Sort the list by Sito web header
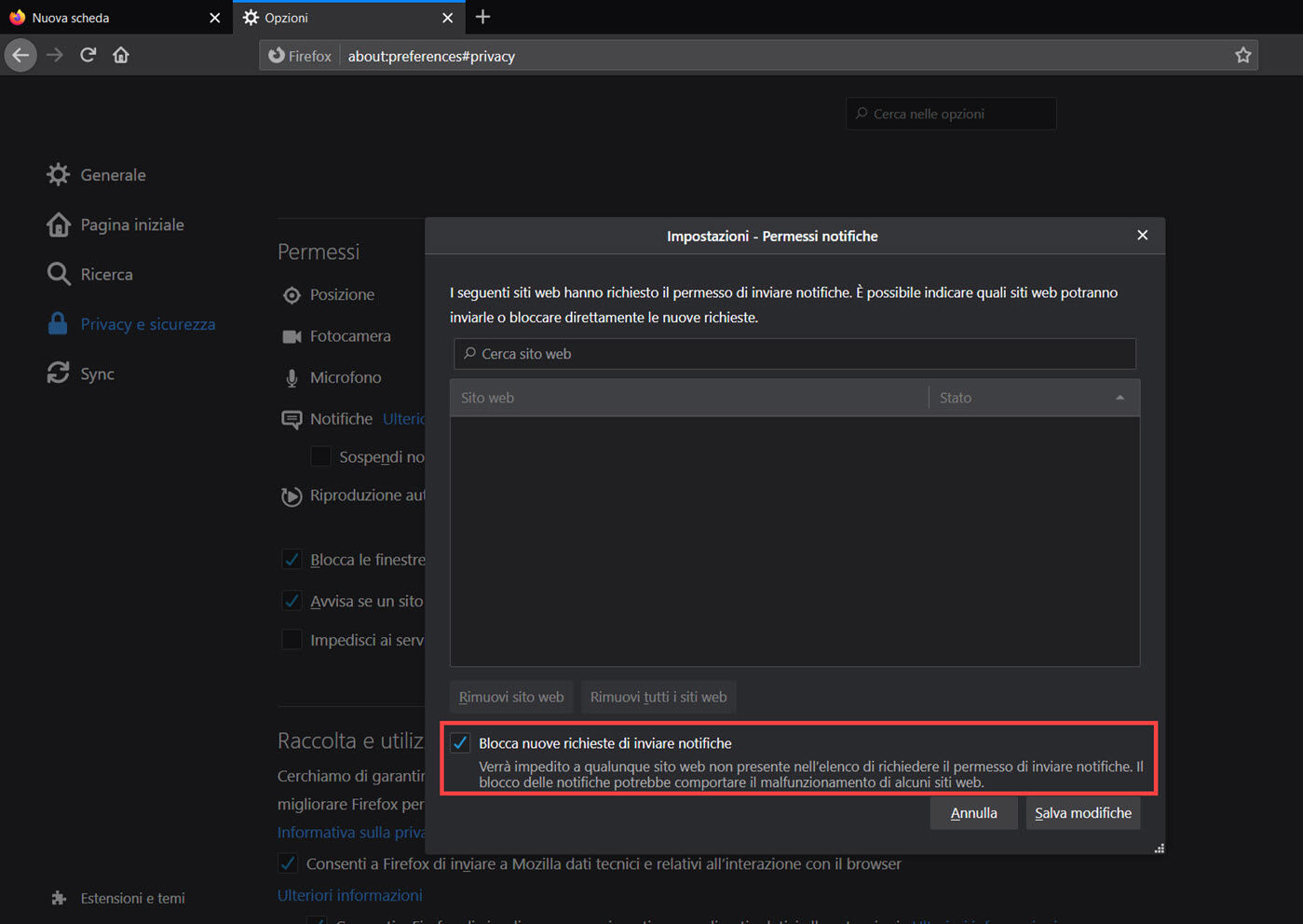1303x924 pixels. [689, 398]
